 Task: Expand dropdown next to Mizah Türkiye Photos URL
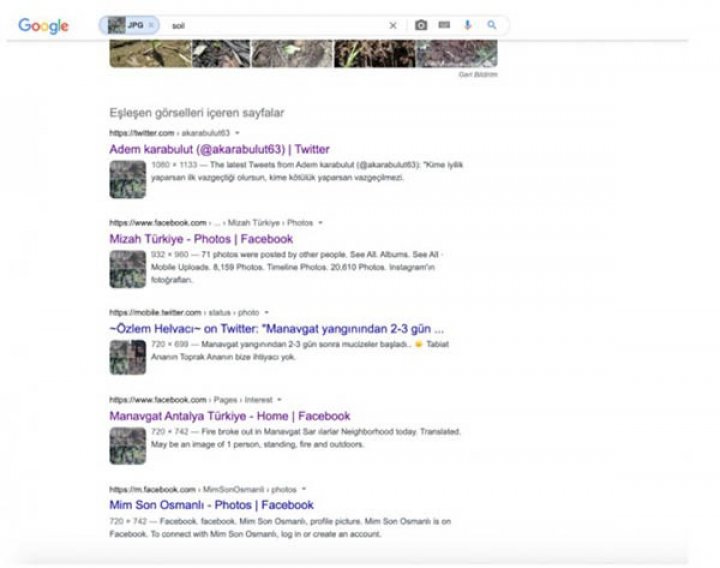click(x=321, y=223)
